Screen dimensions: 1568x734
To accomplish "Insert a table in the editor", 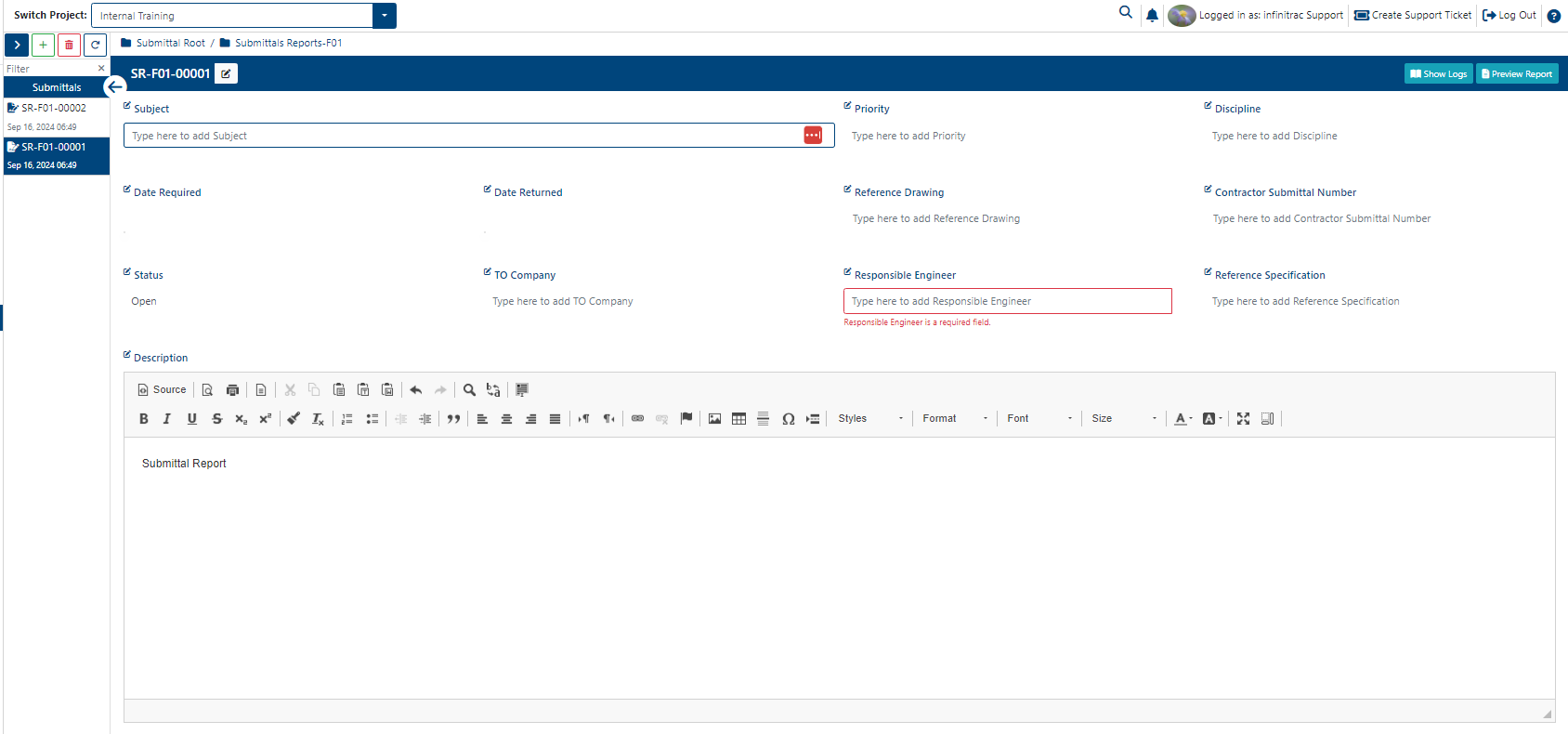I will click(x=739, y=419).
